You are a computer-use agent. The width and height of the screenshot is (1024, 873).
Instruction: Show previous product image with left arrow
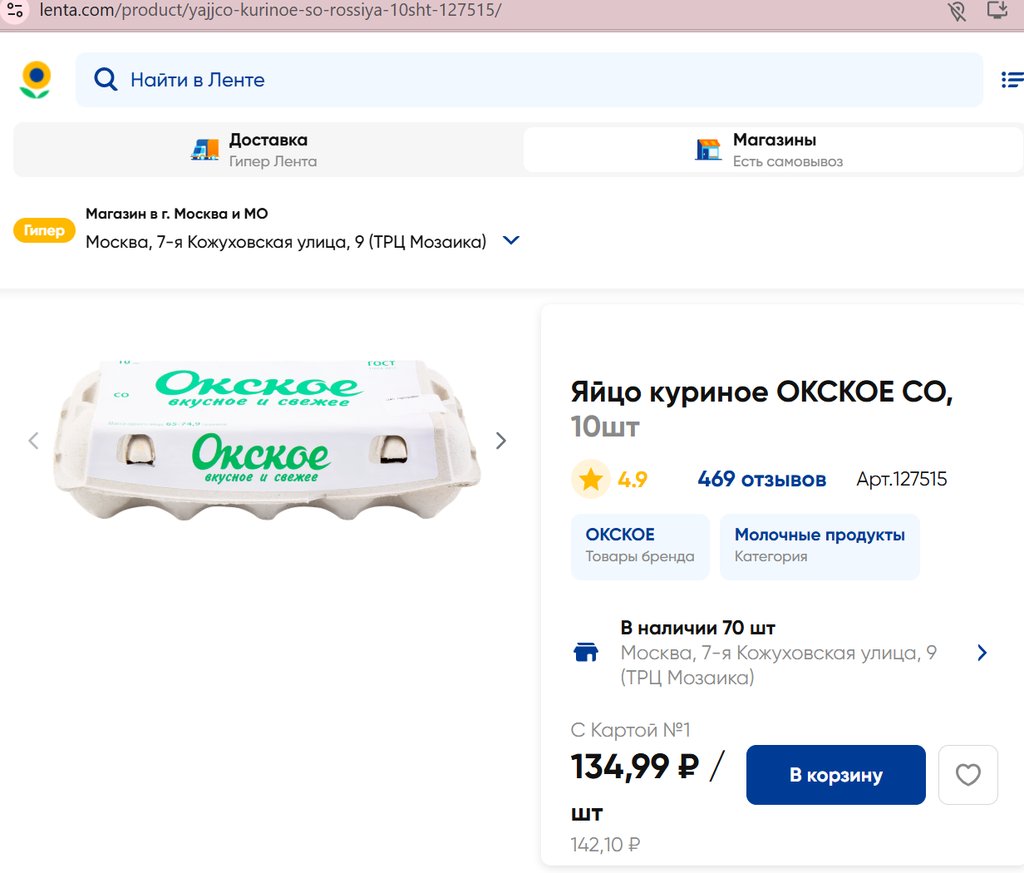point(33,441)
